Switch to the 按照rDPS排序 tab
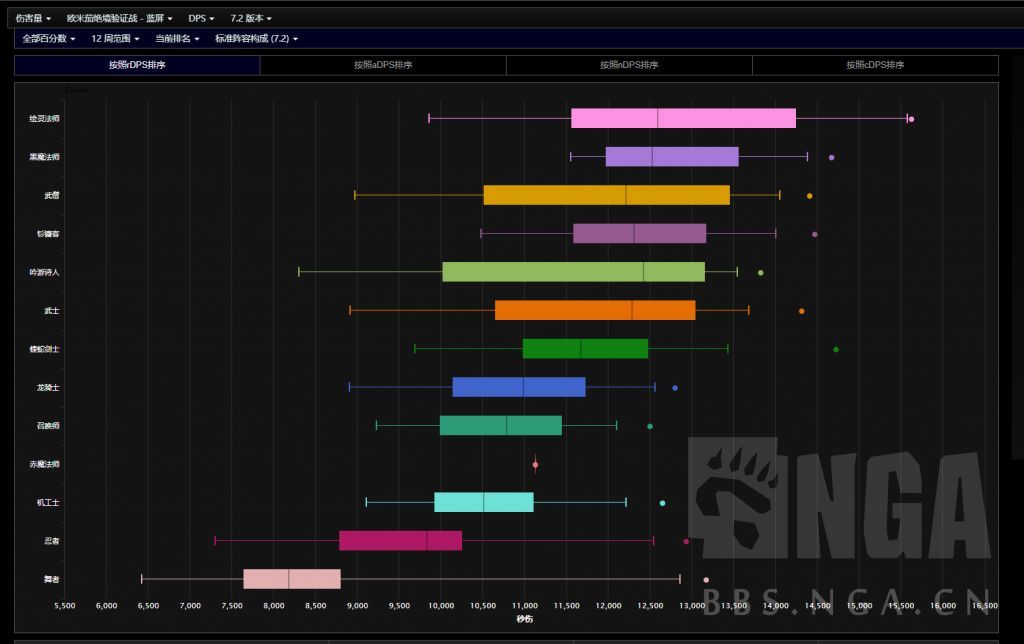This screenshot has height=644, width=1024. click(137, 65)
